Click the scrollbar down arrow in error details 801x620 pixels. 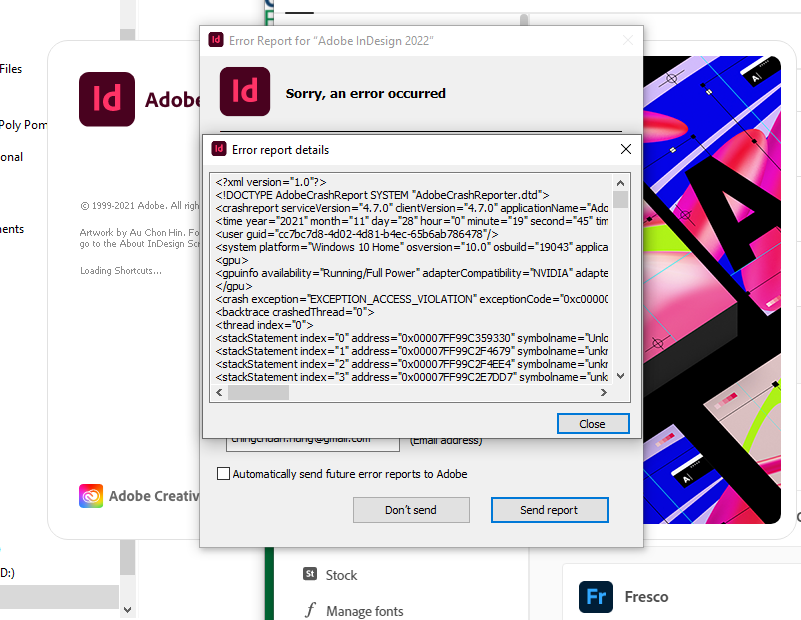[620, 377]
